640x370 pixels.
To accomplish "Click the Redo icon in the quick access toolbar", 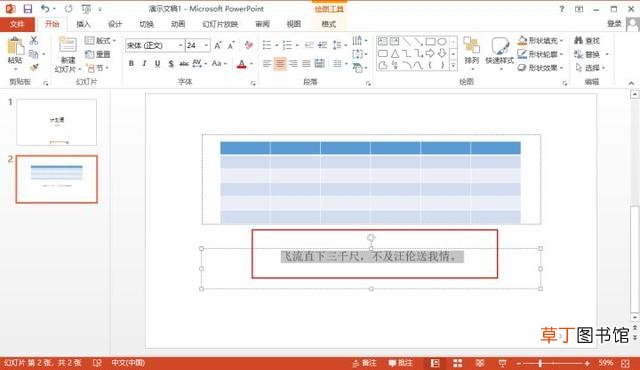I will pyautogui.click(x=69, y=9).
